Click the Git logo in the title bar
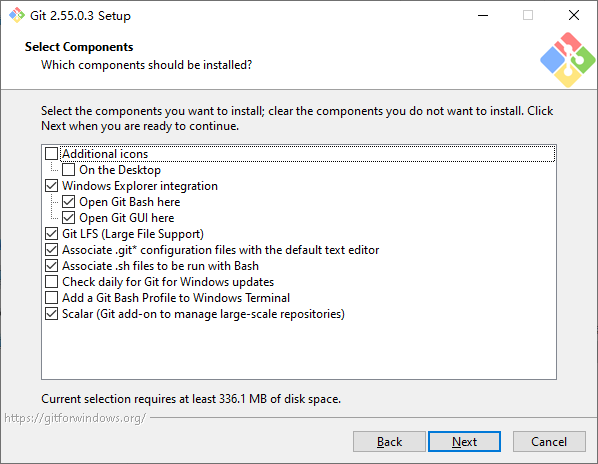Screen dimensions: 598x464 (x=17, y=15)
